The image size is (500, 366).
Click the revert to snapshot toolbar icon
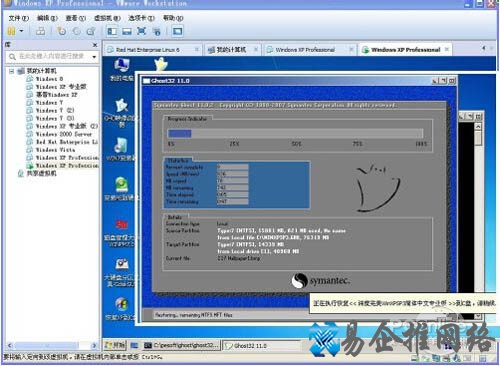[x=76, y=31]
